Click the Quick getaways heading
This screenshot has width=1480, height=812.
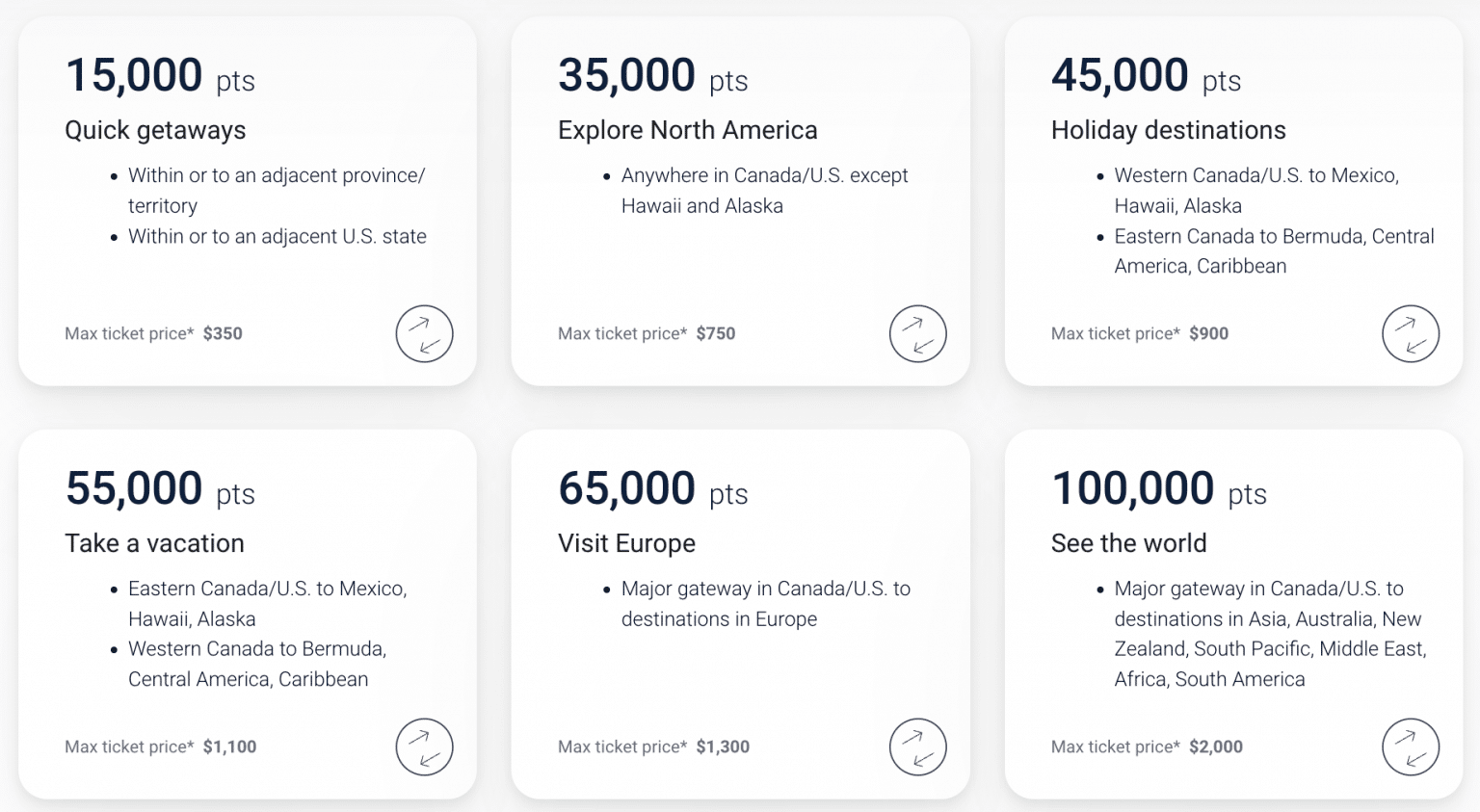coord(155,130)
